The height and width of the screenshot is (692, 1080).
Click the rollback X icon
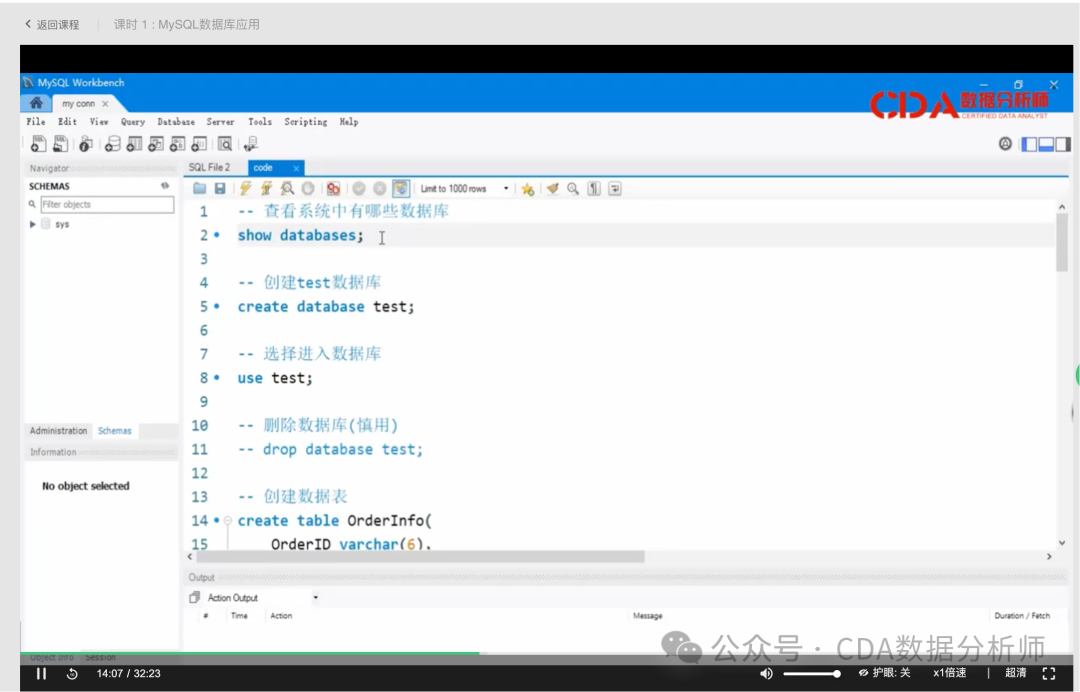tap(380, 188)
